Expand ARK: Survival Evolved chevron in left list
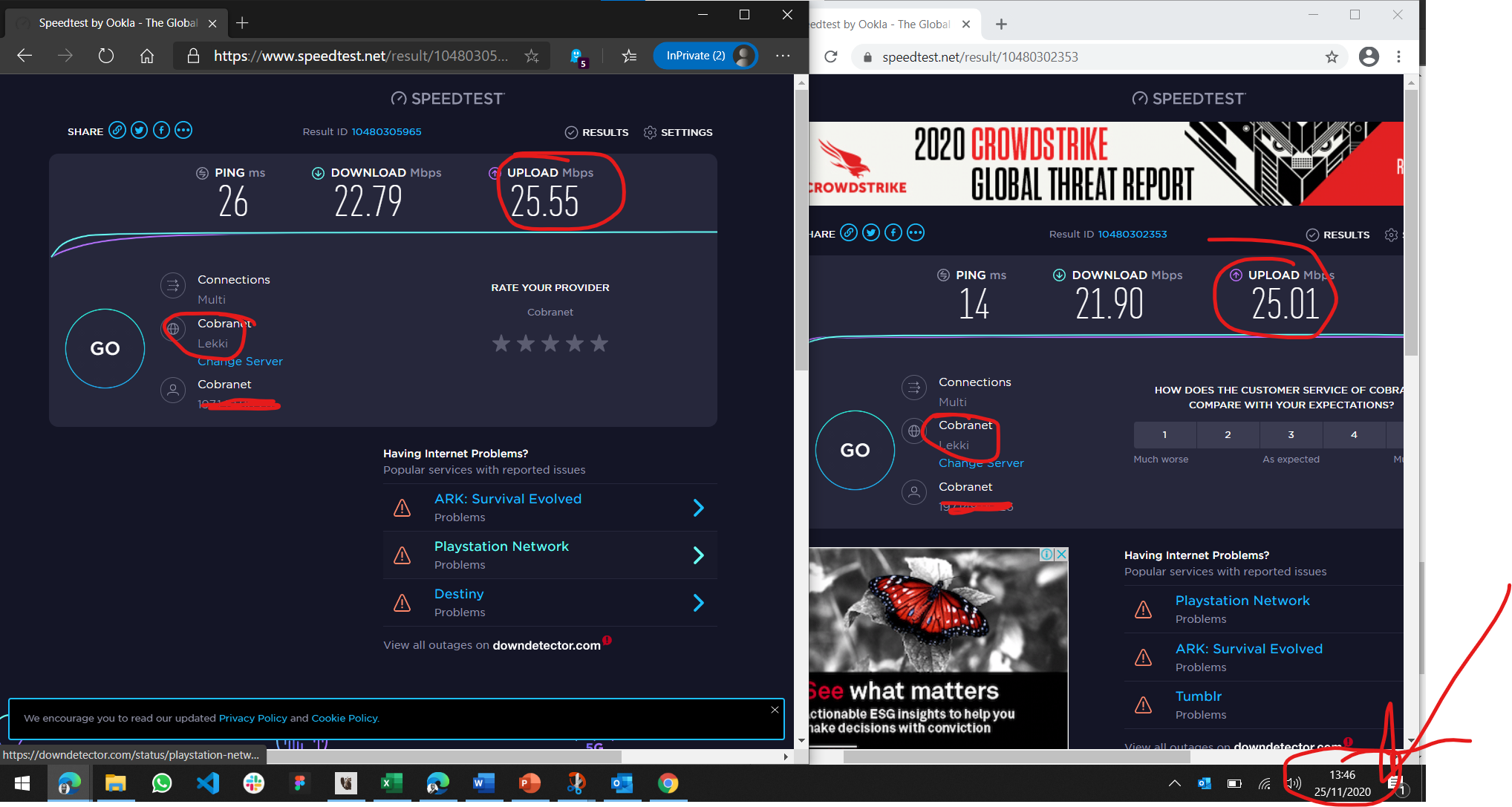This screenshot has width=1512, height=807. (698, 508)
